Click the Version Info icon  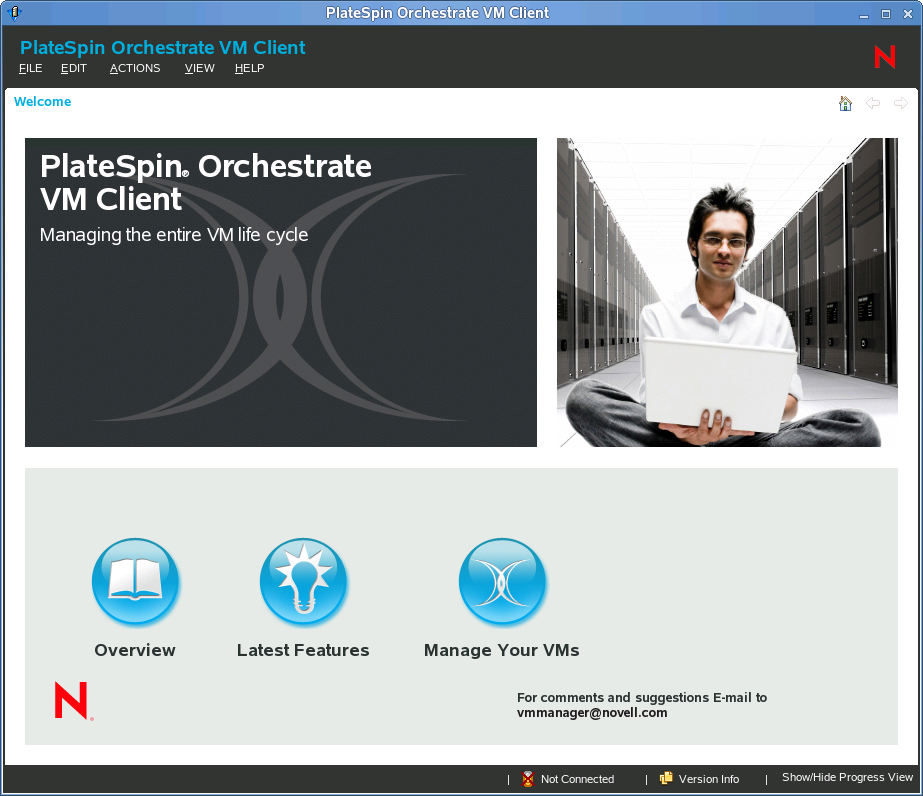coord(666,778)
